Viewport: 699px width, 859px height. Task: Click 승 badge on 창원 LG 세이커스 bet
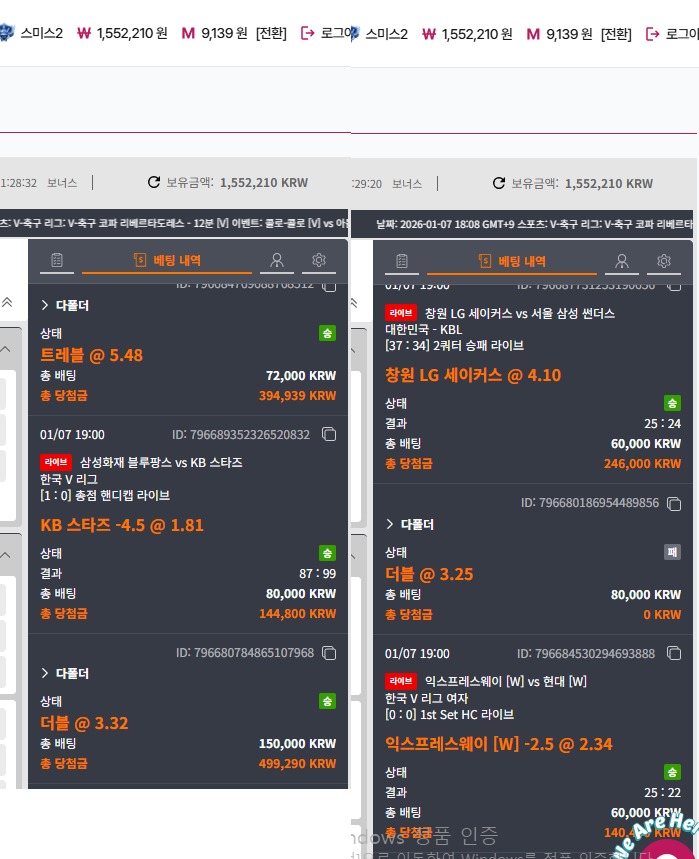(x=673, y=403)
